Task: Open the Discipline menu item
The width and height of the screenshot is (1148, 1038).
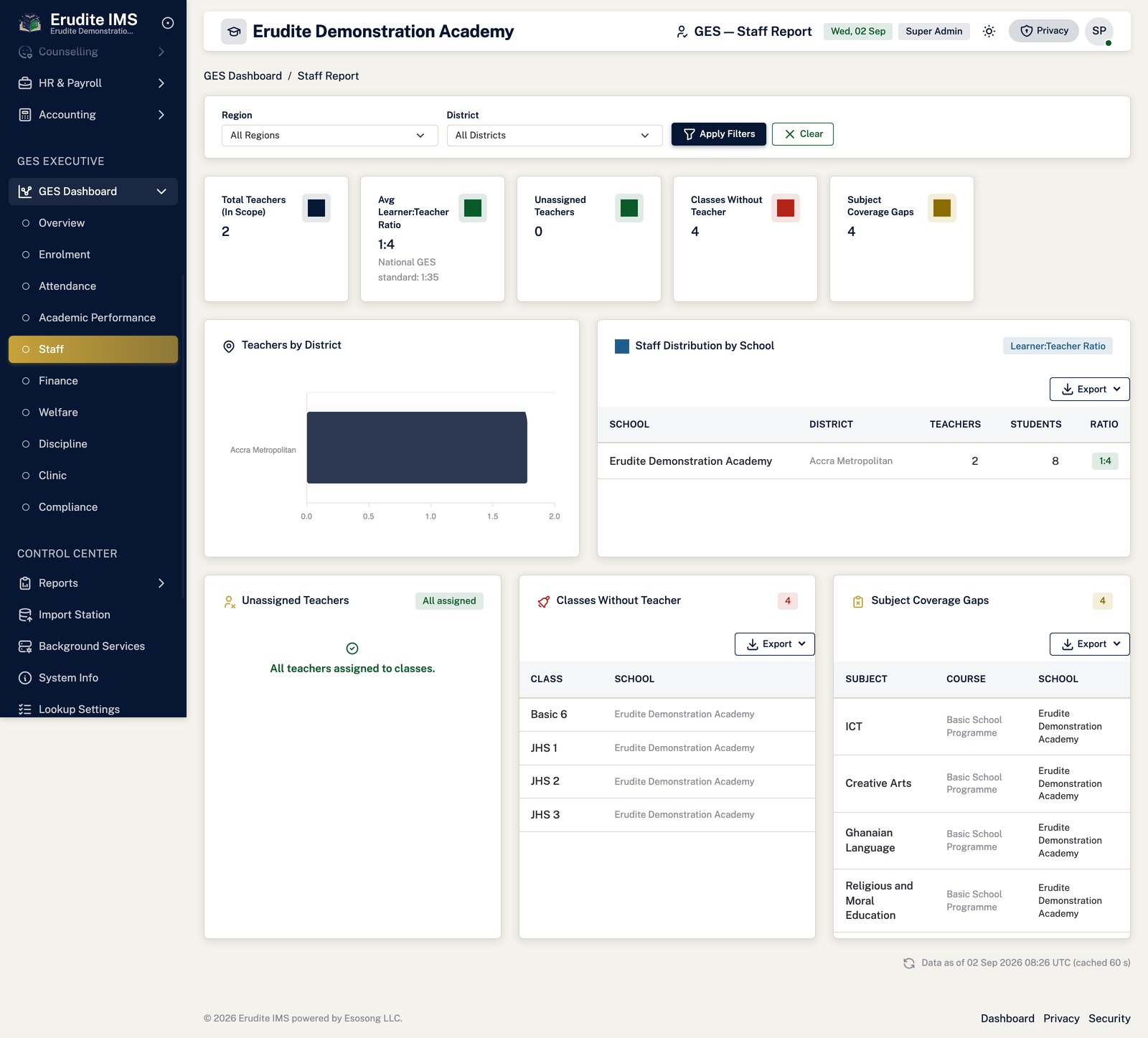Action: (x=93, y=444)
